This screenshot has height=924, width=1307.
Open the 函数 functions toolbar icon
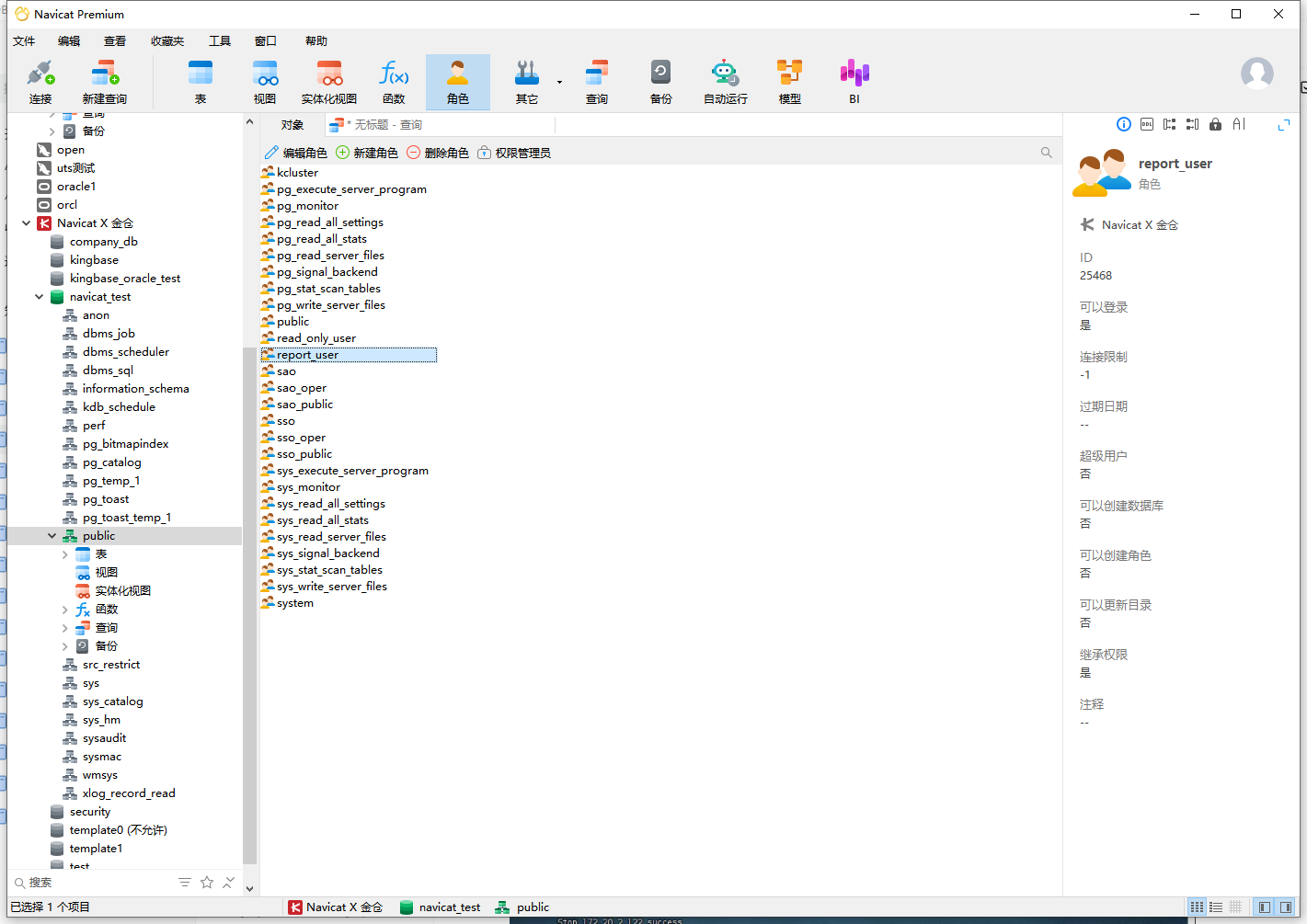point(394,83)
